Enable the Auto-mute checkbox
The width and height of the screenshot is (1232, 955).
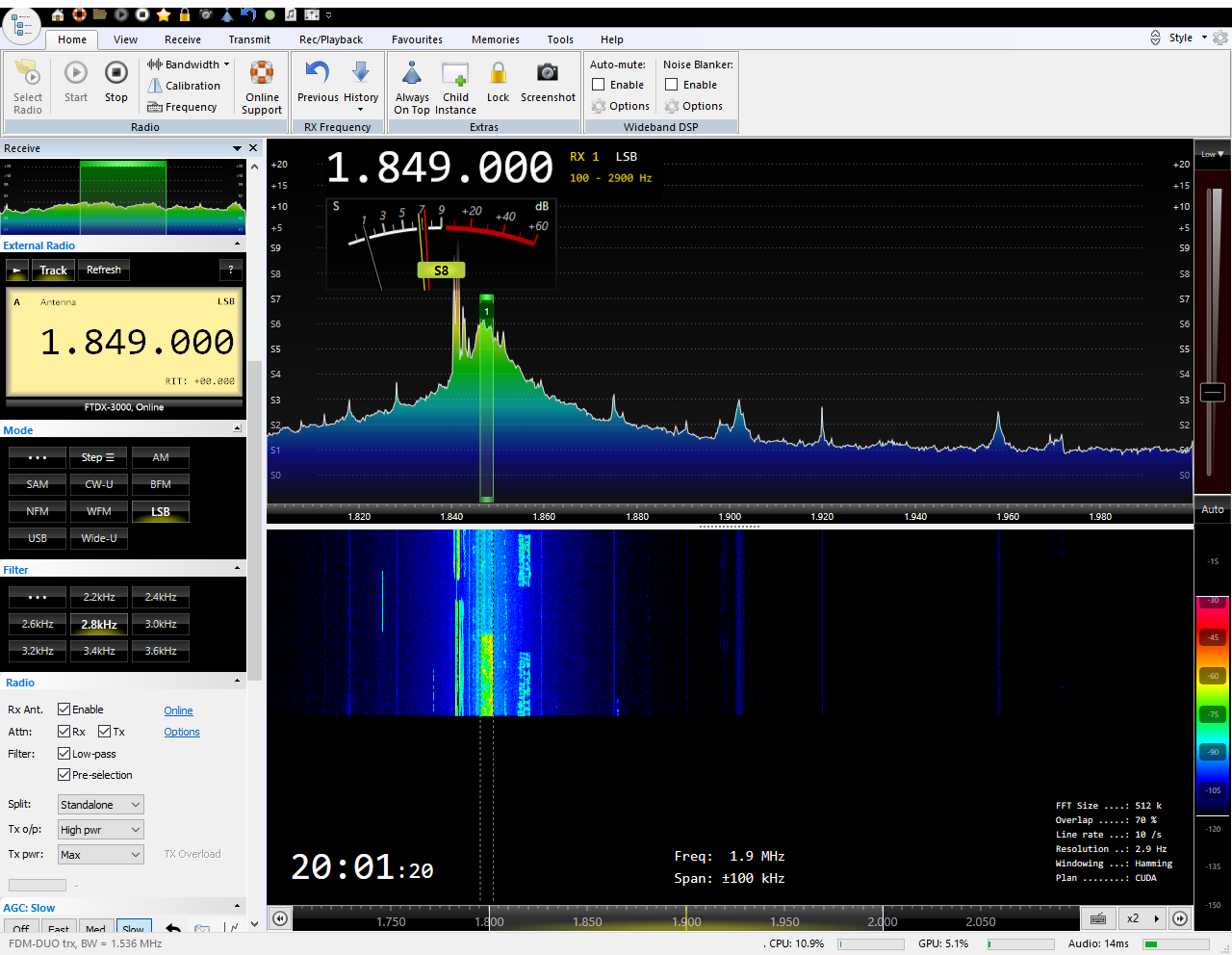(x=599, y=85)
